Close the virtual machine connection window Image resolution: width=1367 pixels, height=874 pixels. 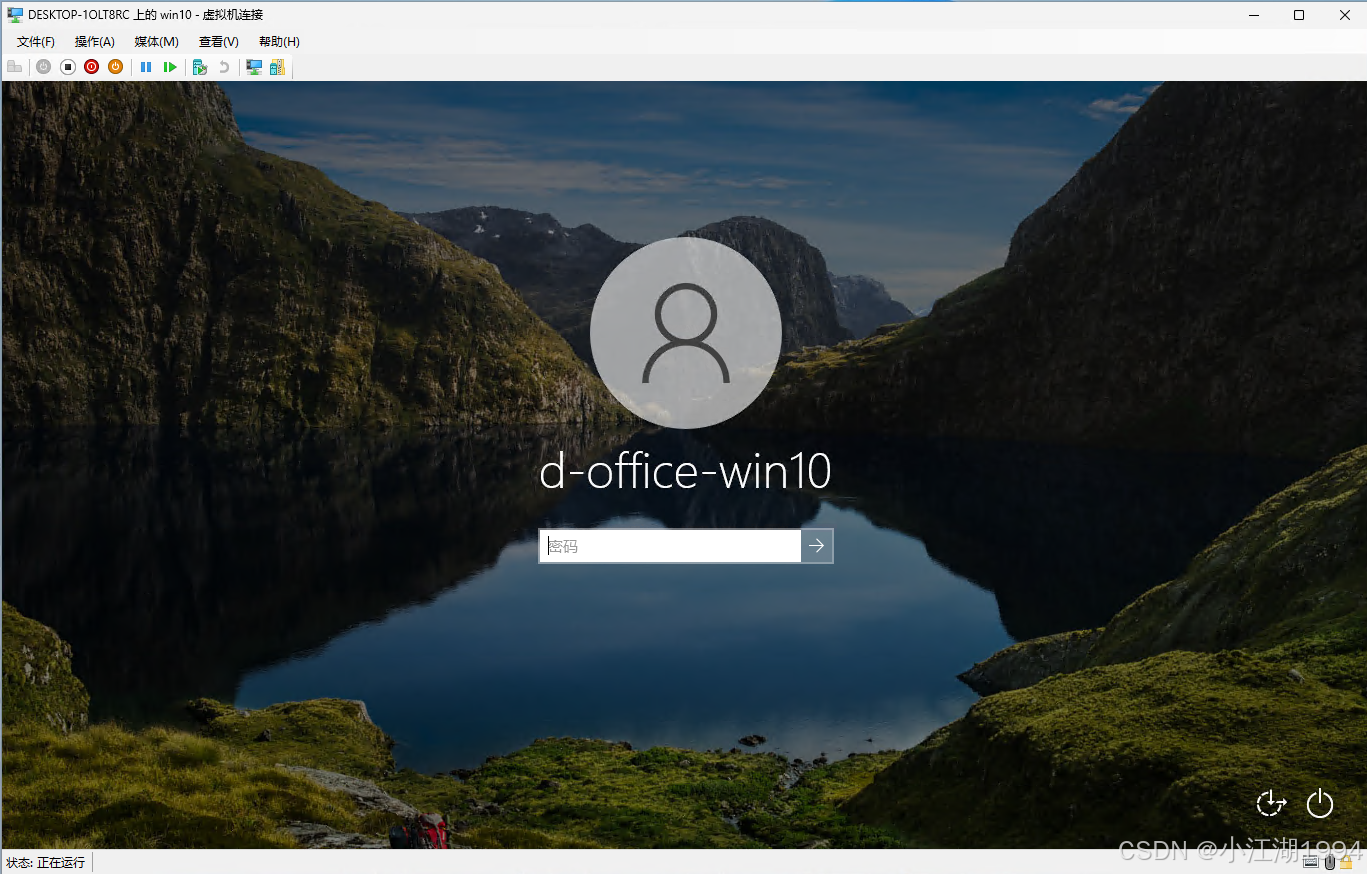click(1344, 15)
